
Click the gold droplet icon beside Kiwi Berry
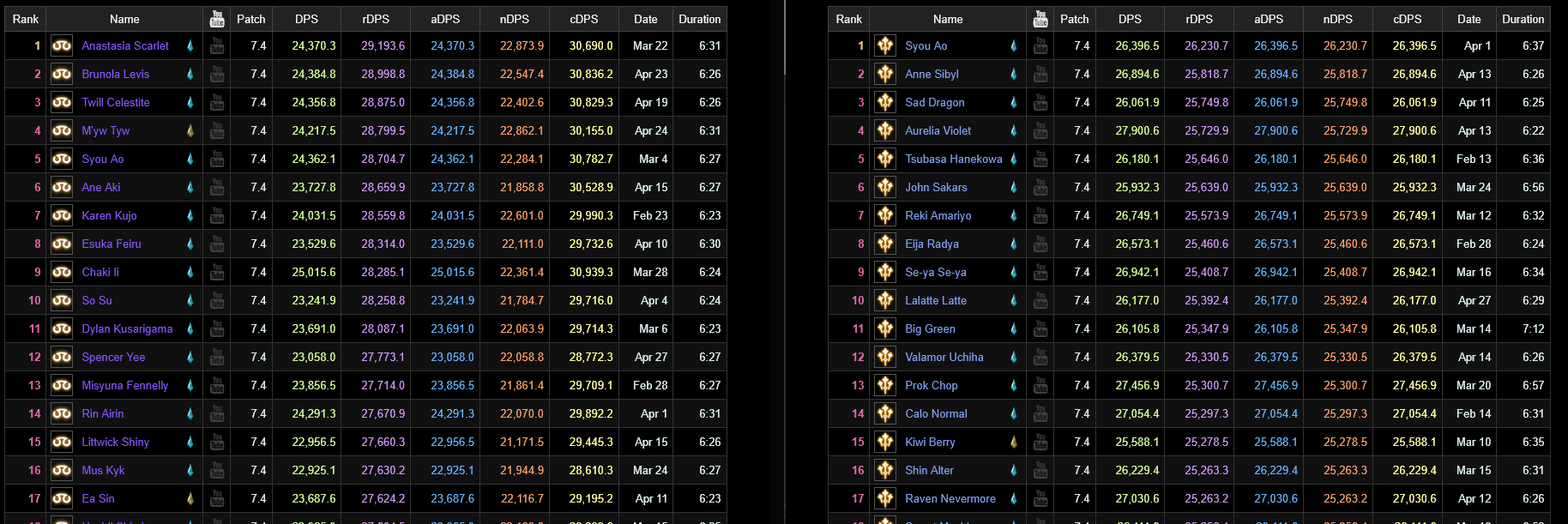pos(1014,442)
